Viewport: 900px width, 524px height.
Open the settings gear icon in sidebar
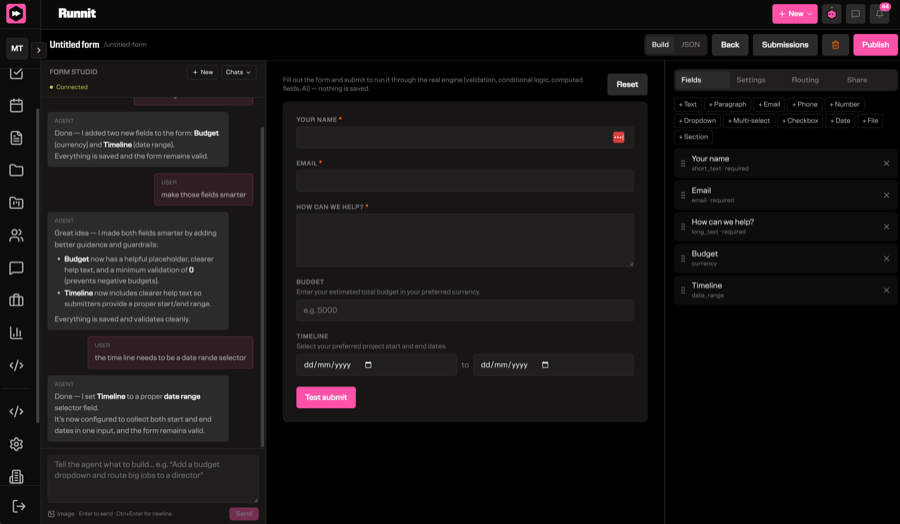point(16,444)
